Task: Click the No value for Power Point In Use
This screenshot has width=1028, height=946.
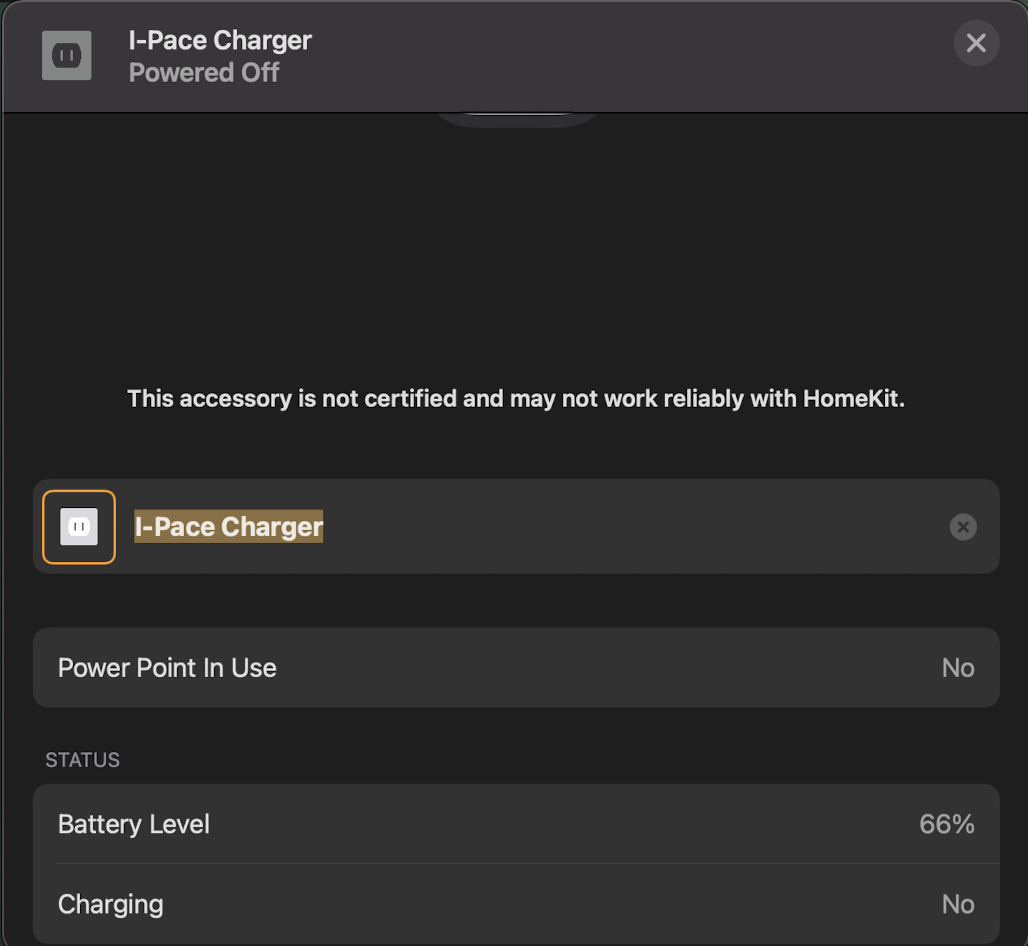Action: pos(957,668)
